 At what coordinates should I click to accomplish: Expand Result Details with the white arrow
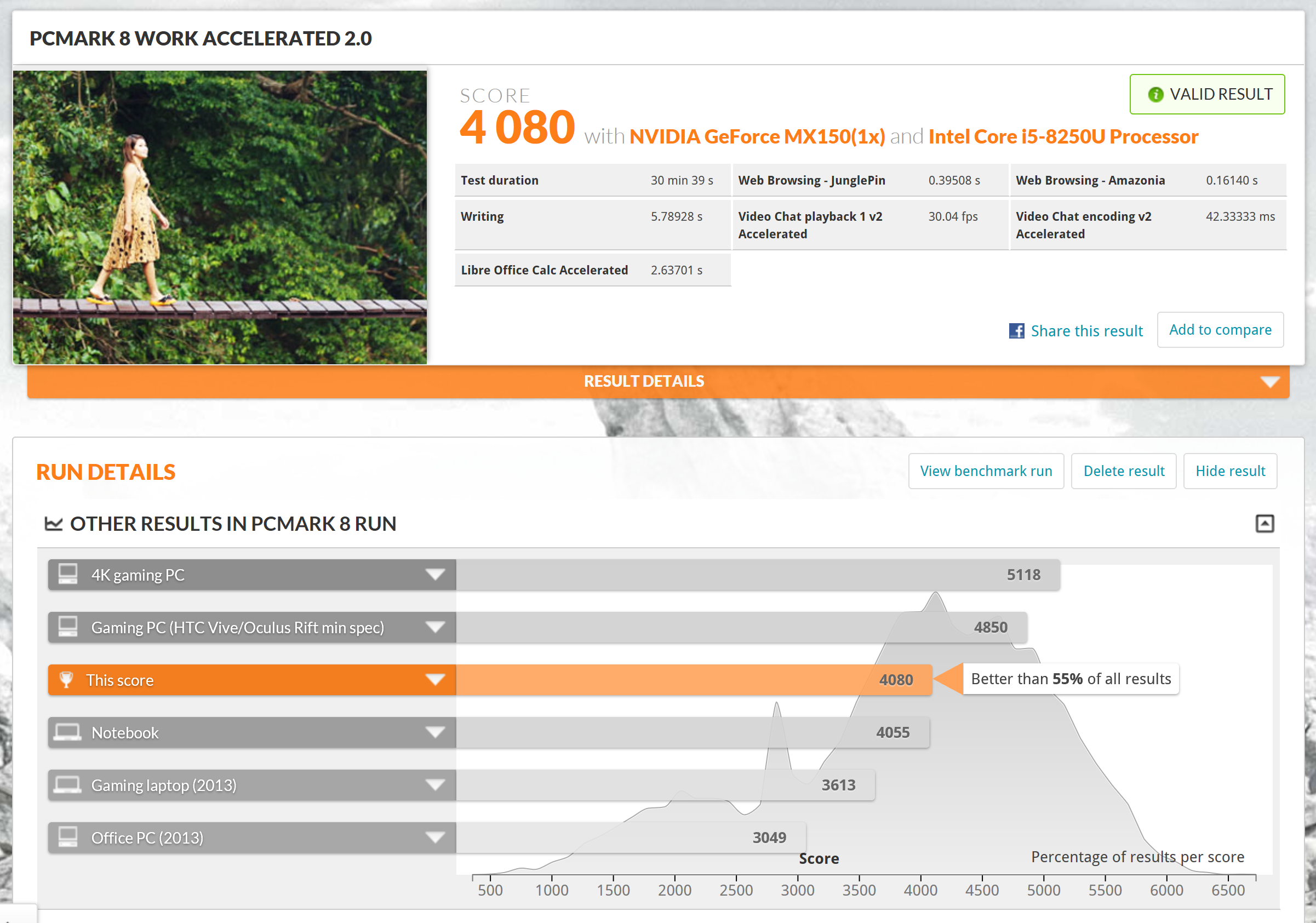[1269, 382]
